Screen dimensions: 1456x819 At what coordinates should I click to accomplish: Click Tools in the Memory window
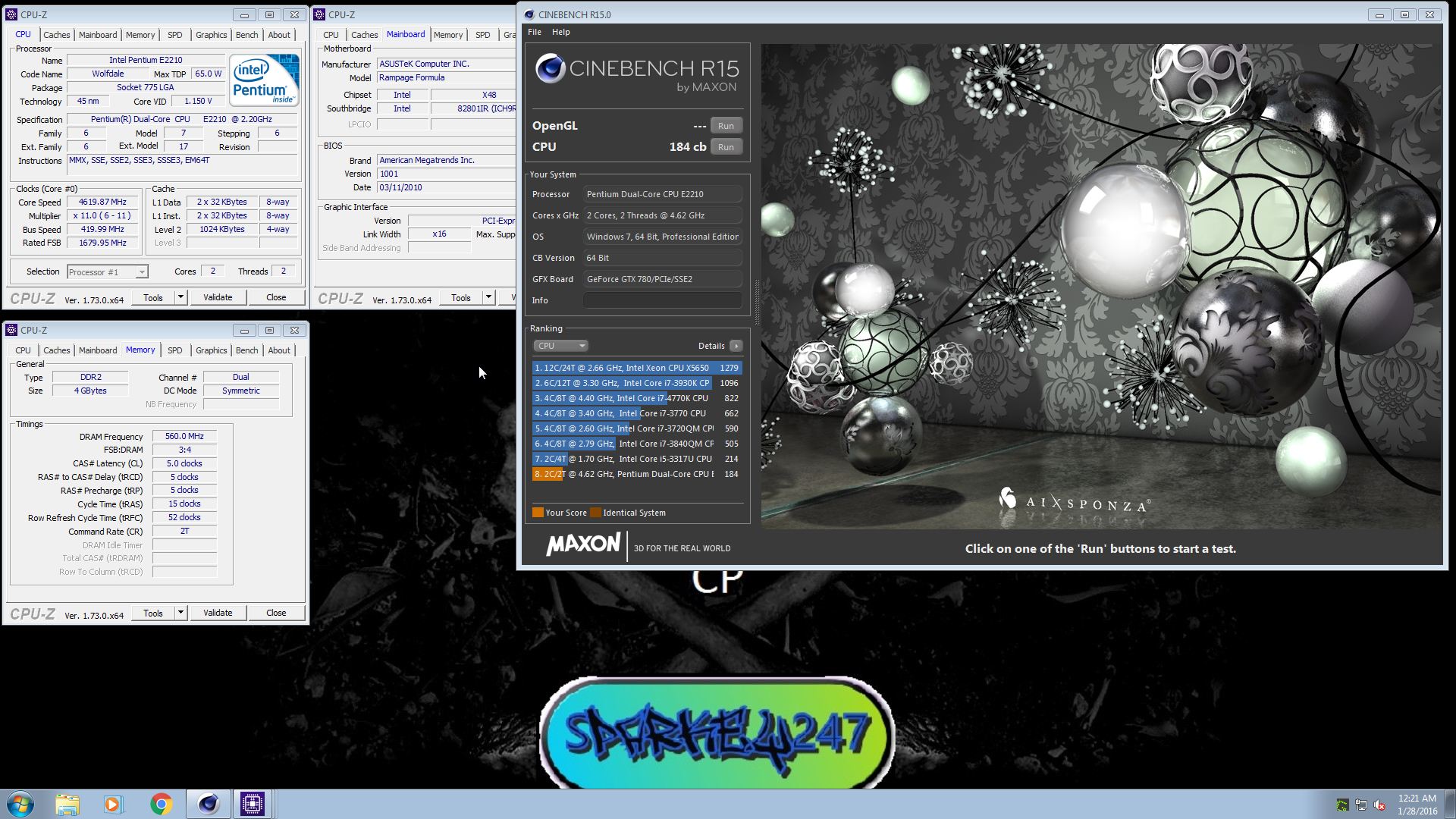click(x=153, y=613)
